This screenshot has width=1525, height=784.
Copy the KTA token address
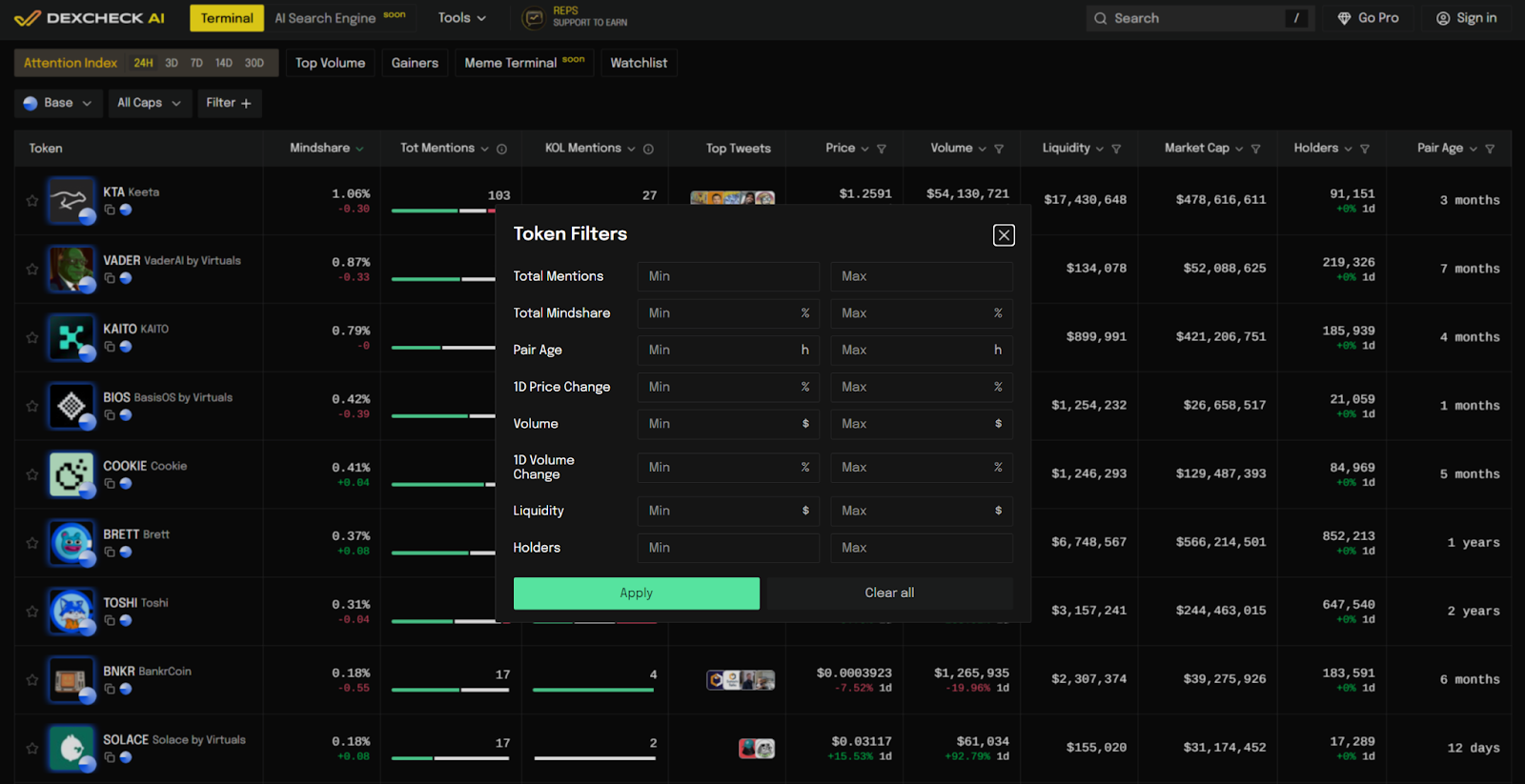point(110,210)
